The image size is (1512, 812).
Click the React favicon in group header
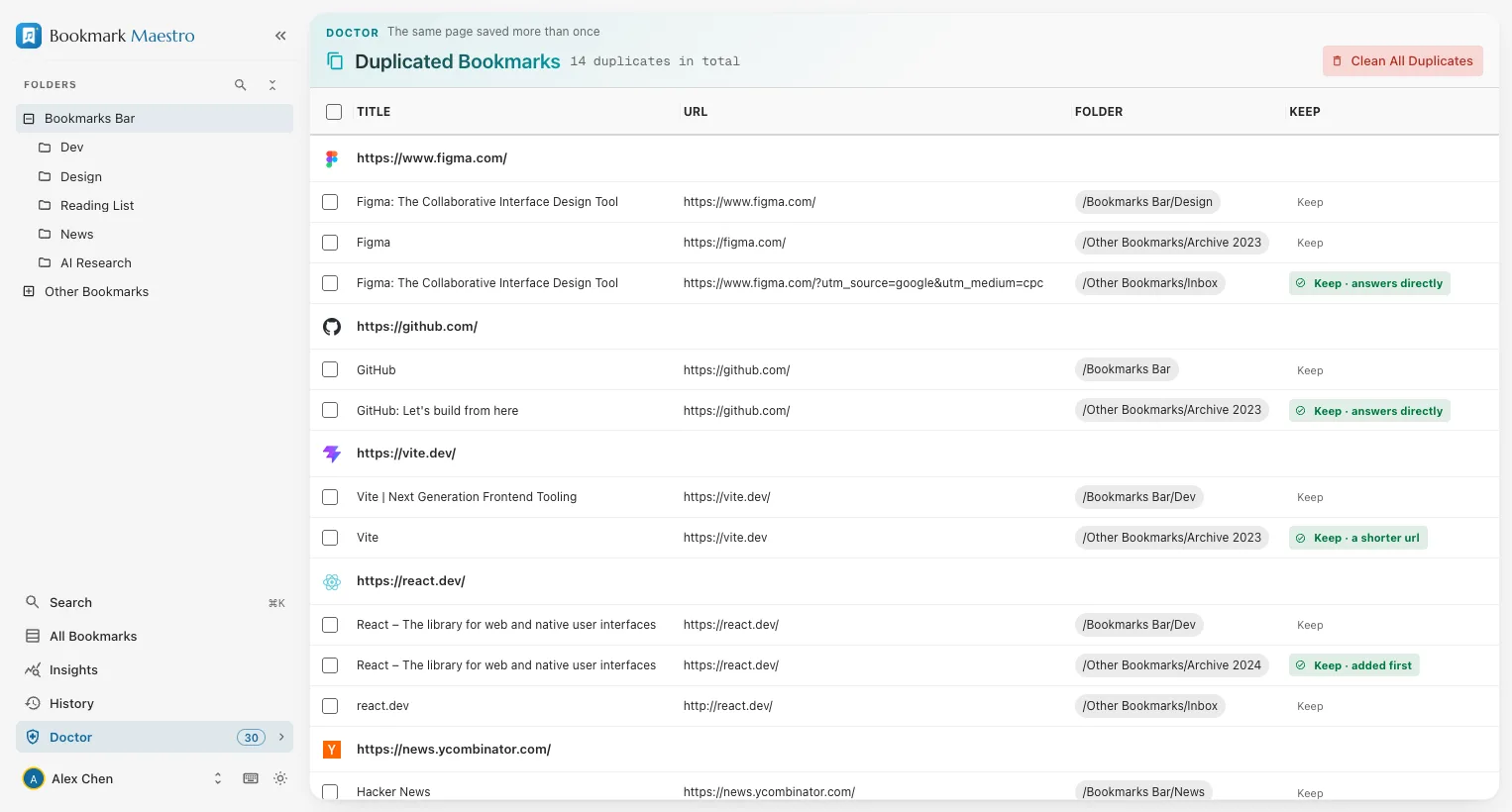click(x=332, y=581)
